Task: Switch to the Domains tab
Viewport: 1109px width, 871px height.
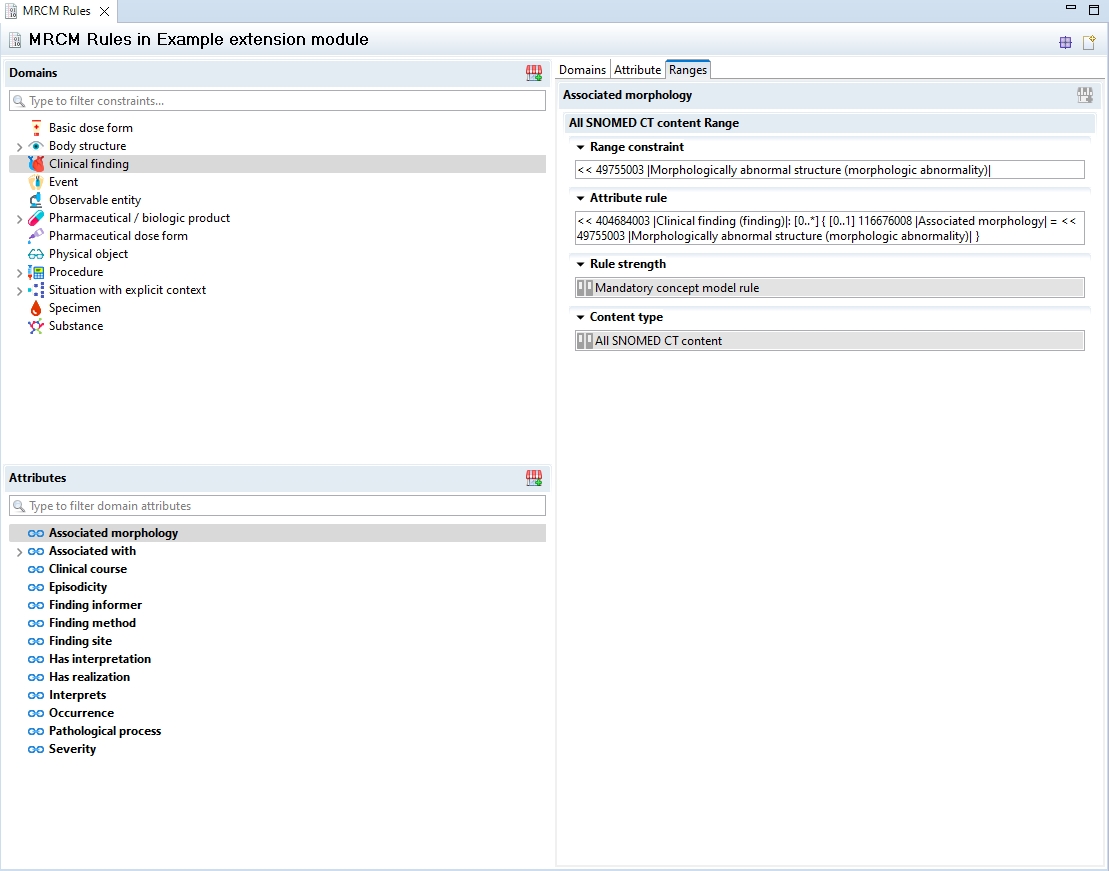Action: tap(582, 70)
